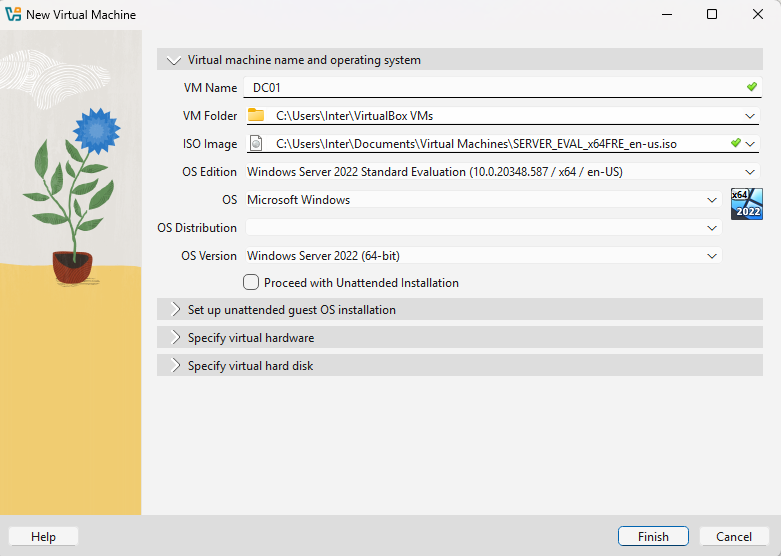The height and width of the screenshot is (556, 781).
Task: Click the VirtualBox logo in title bar
Action: coord(13,14)
